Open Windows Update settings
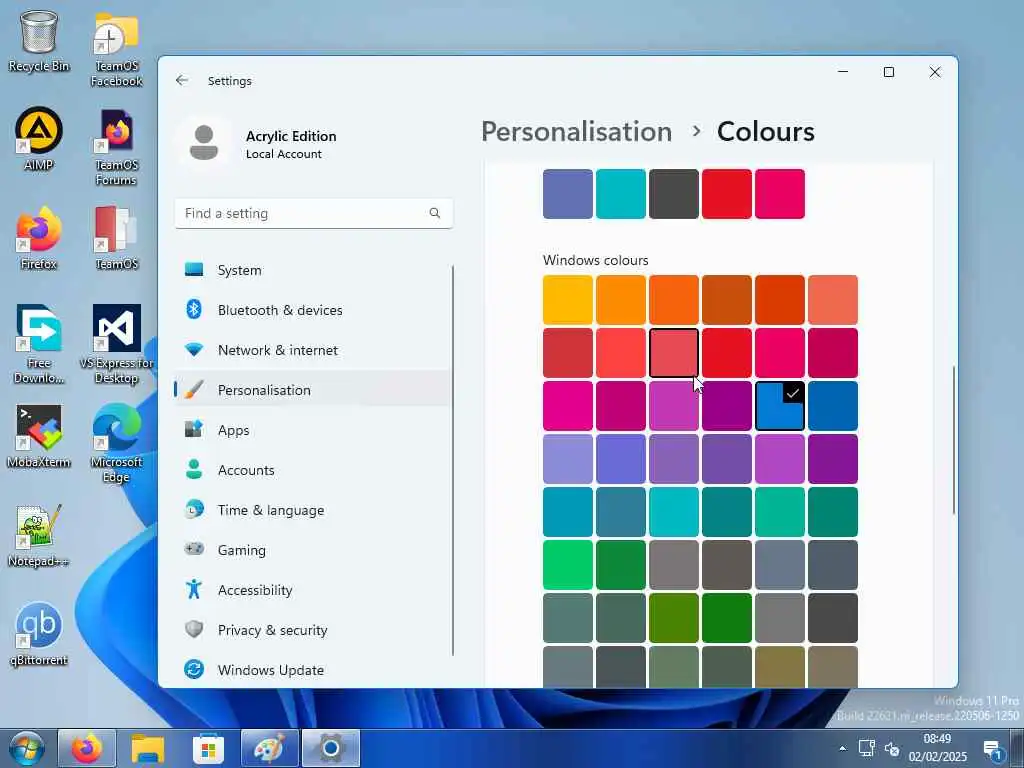The image size is (1024, 768). (x=312, y=670)
